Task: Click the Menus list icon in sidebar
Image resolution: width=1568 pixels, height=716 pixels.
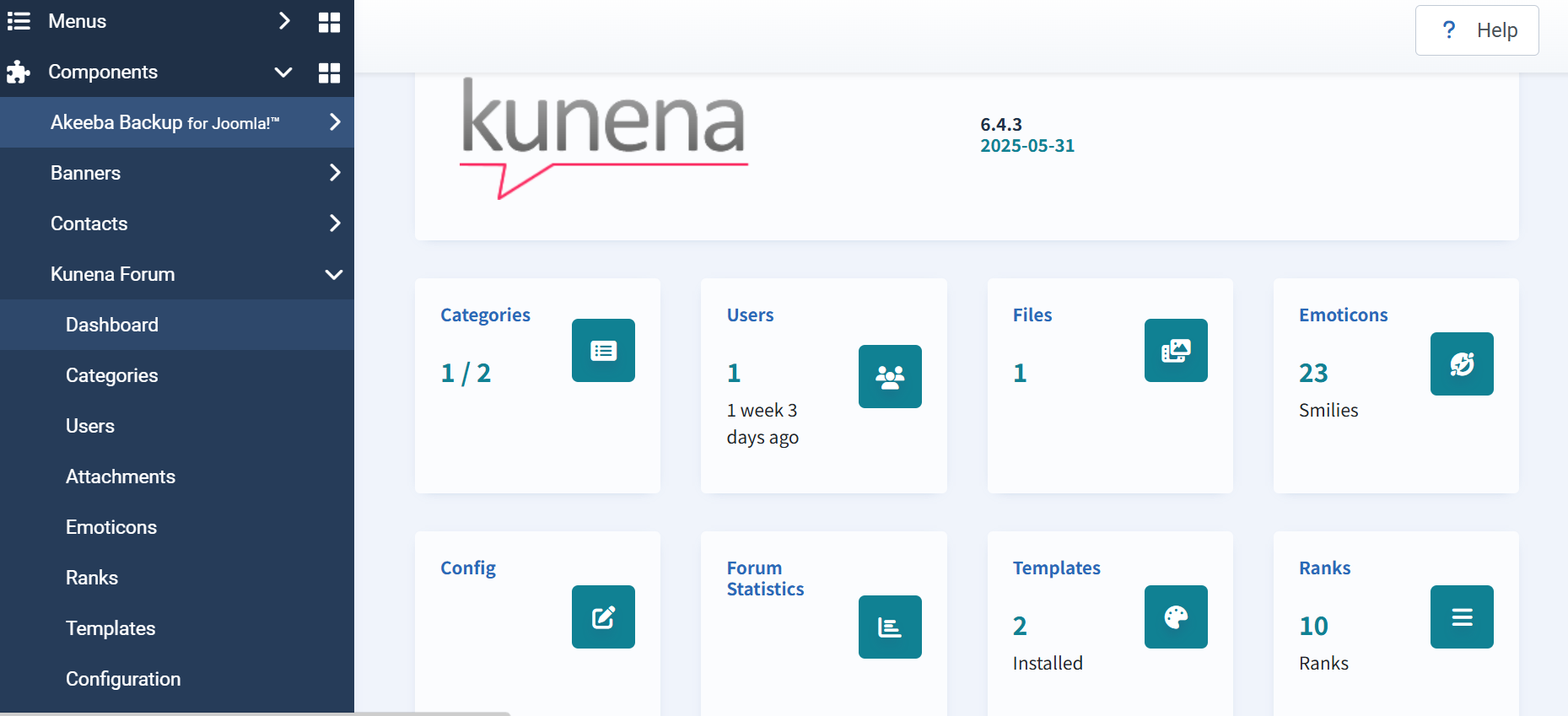Action: pos(19,21)
